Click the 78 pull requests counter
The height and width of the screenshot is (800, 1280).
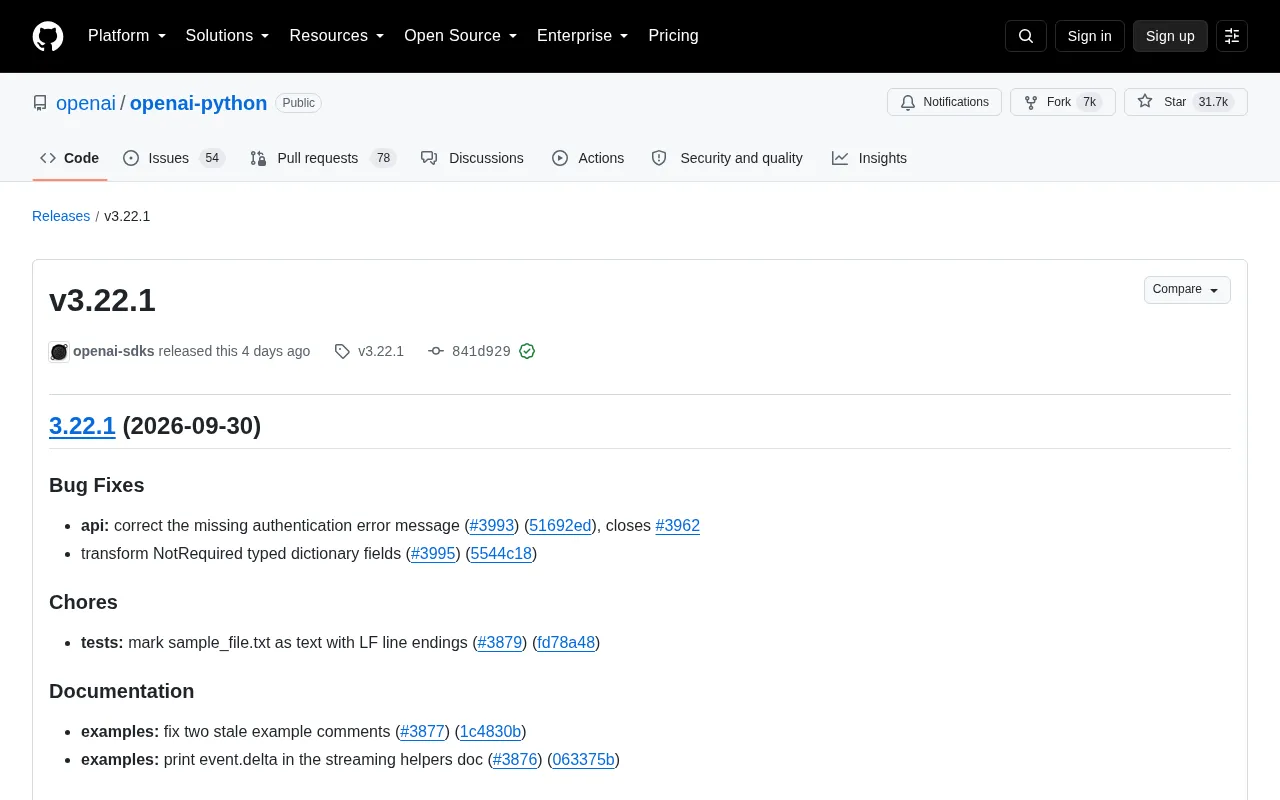coord(383,158)
